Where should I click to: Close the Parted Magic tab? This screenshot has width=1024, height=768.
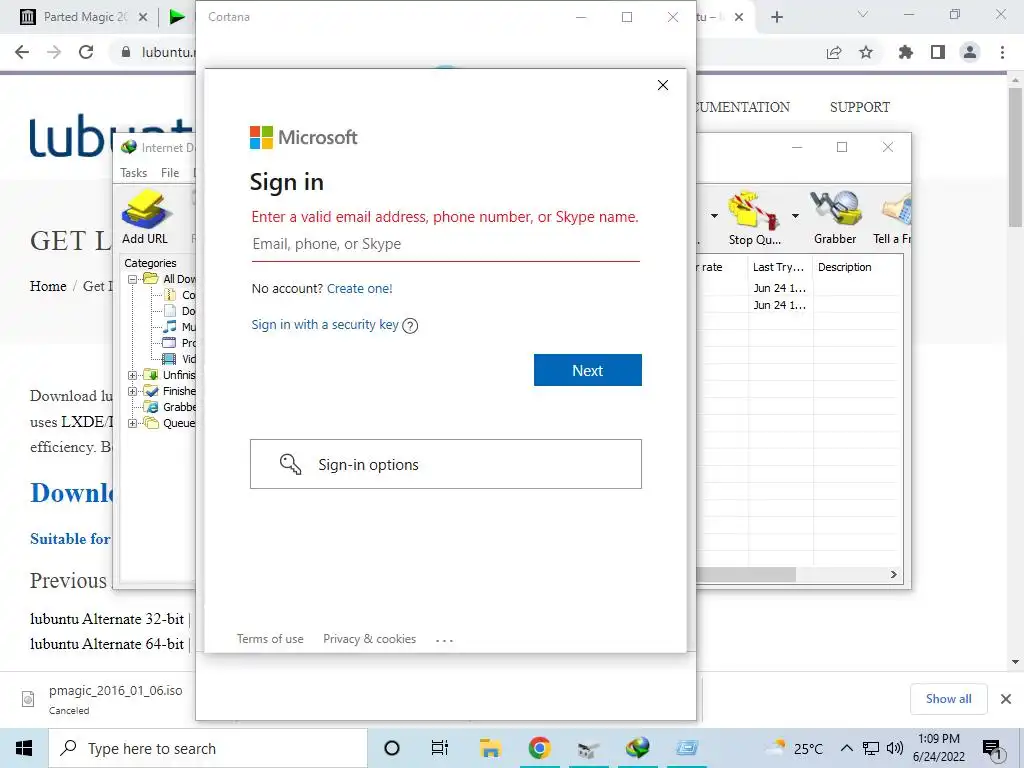(143, 17)
